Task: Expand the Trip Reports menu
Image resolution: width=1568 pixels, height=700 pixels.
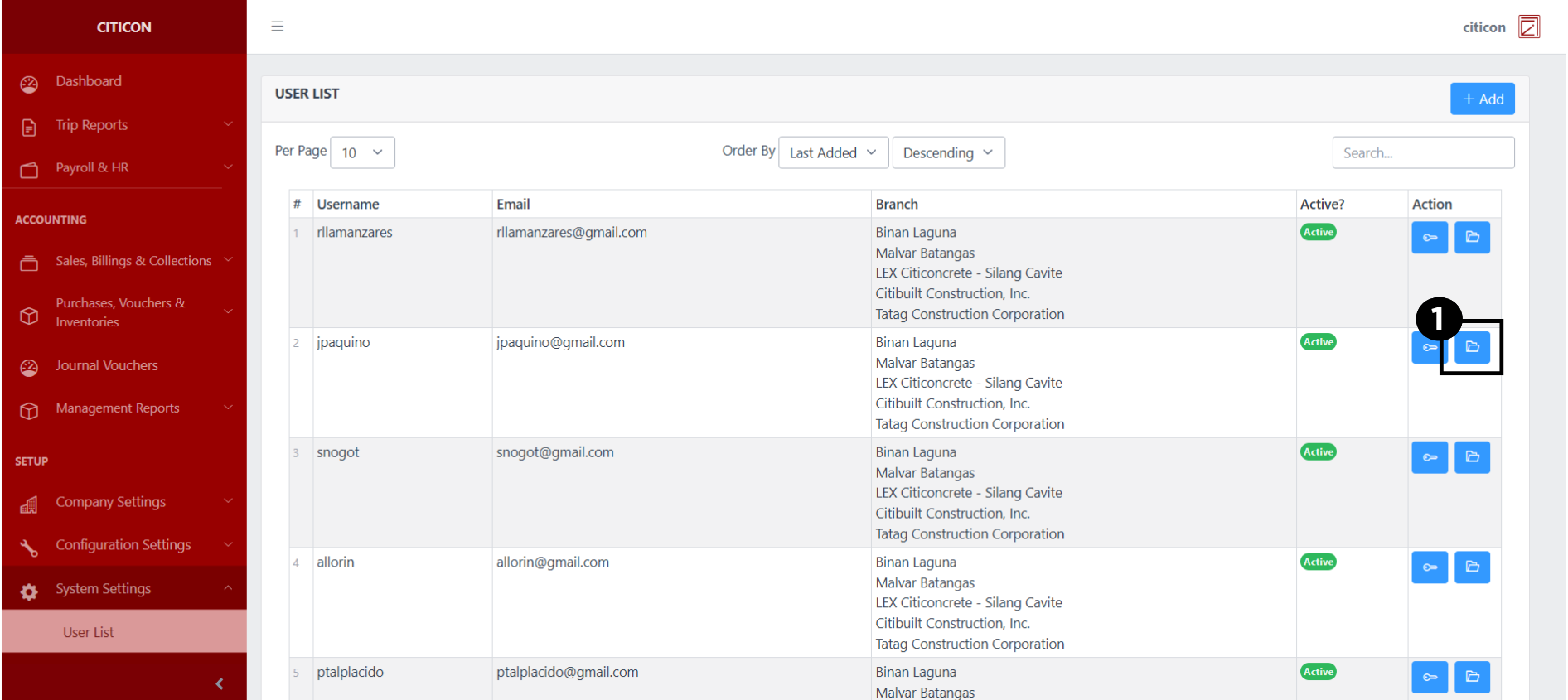Action: (124, 125)
